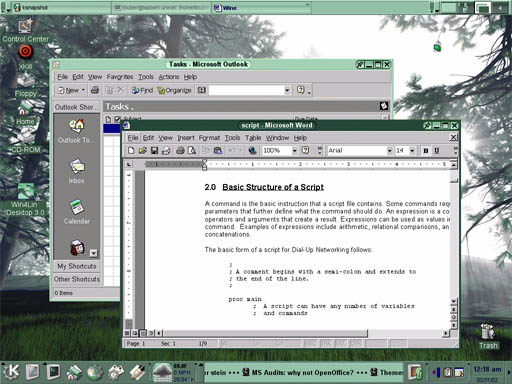512x384 pixels.
Task: Click the Outlook bar down scroll arrow
Action: point(94,253)
